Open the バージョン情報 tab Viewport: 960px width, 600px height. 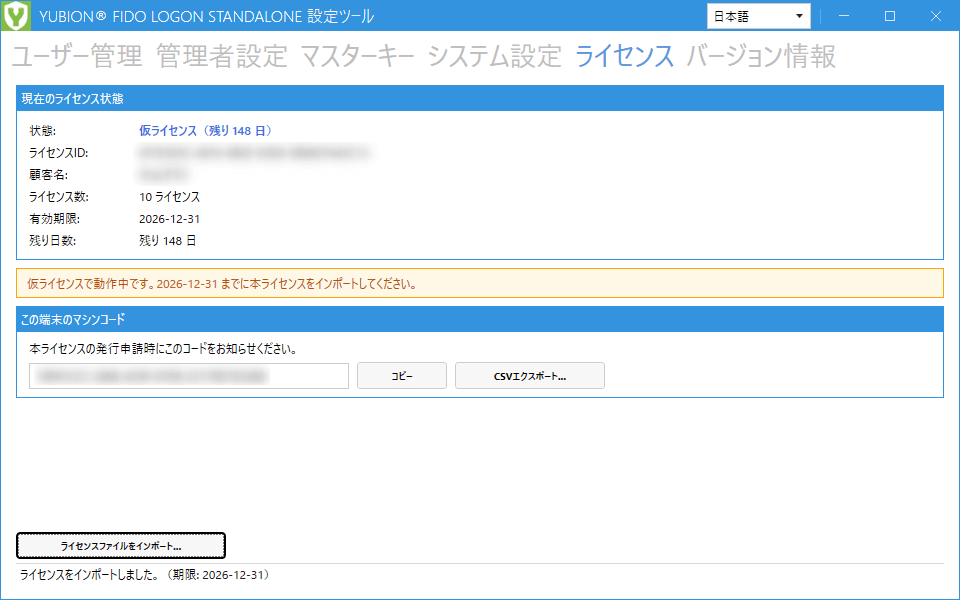(761, 56)
